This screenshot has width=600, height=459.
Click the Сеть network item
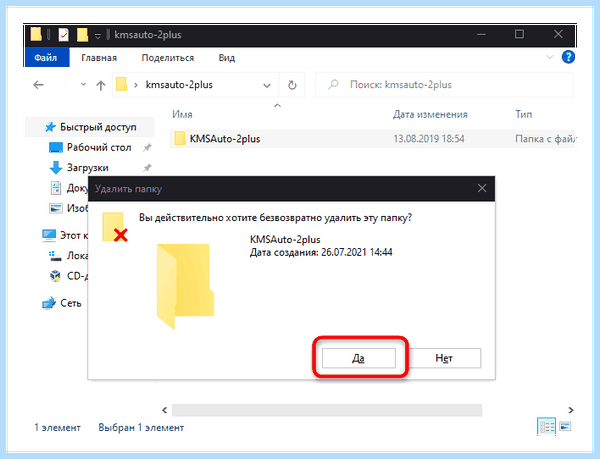pyautogui.click(x=62, y=303)
